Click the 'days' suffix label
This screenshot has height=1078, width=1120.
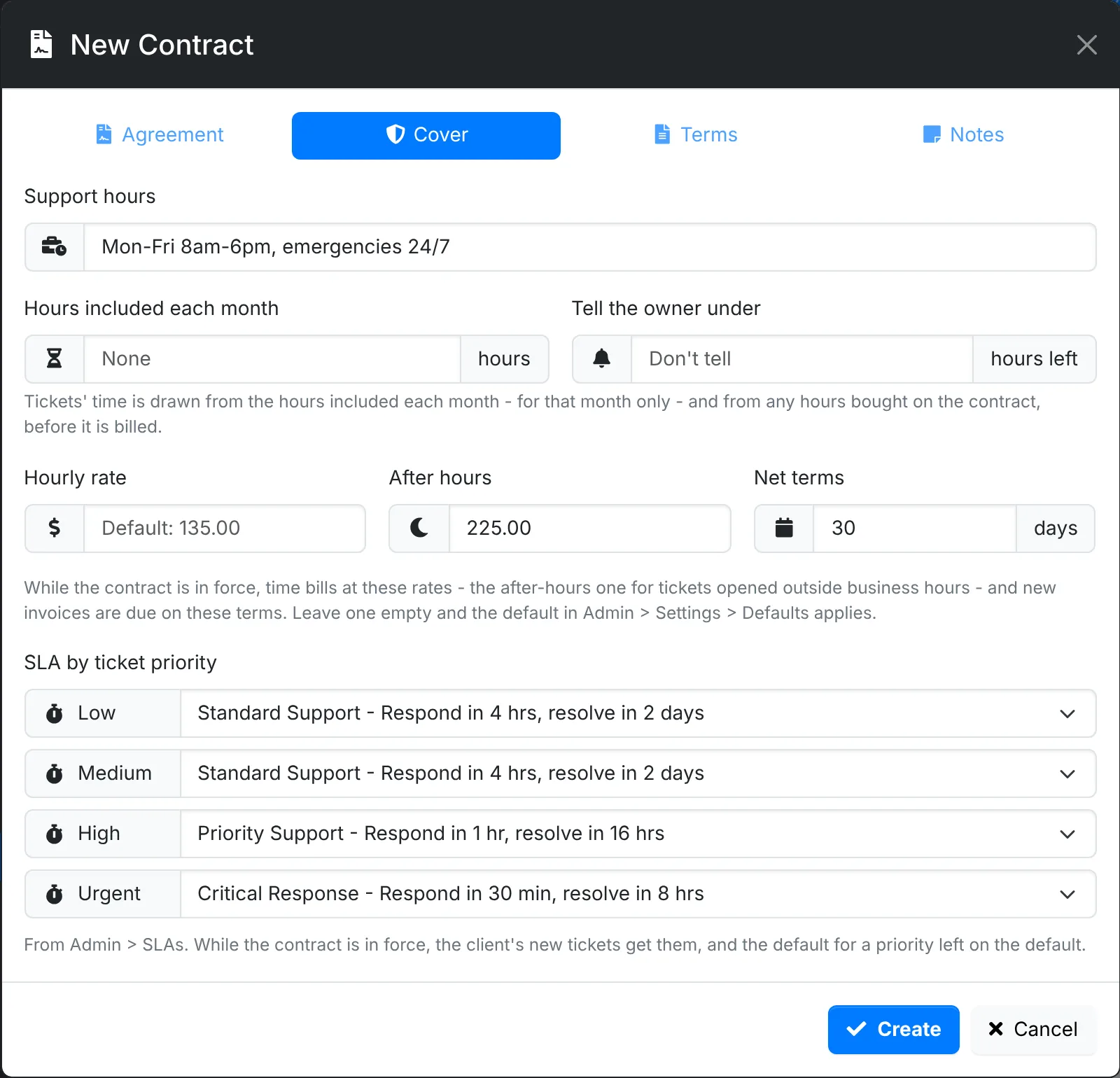click(x=1056, y=528)
